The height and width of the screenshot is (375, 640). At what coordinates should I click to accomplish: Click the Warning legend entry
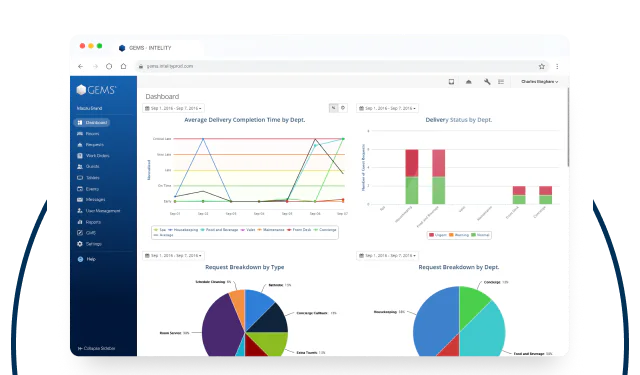coord(459,235)
